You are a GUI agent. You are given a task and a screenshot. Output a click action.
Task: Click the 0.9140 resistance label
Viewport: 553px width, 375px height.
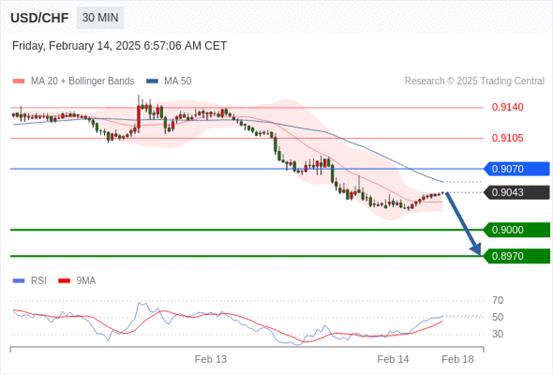508,107
